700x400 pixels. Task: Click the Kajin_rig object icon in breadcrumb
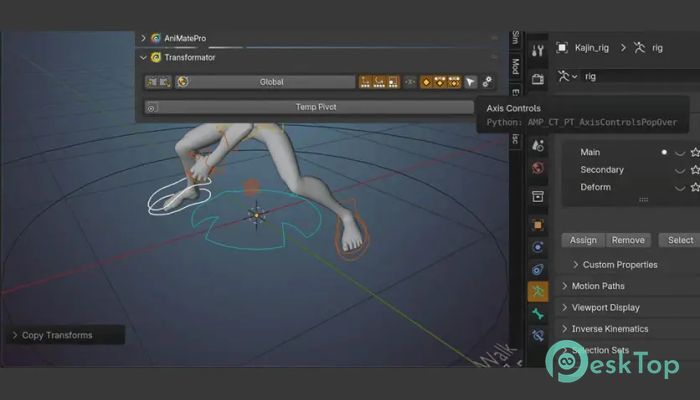tap(562, 47)
